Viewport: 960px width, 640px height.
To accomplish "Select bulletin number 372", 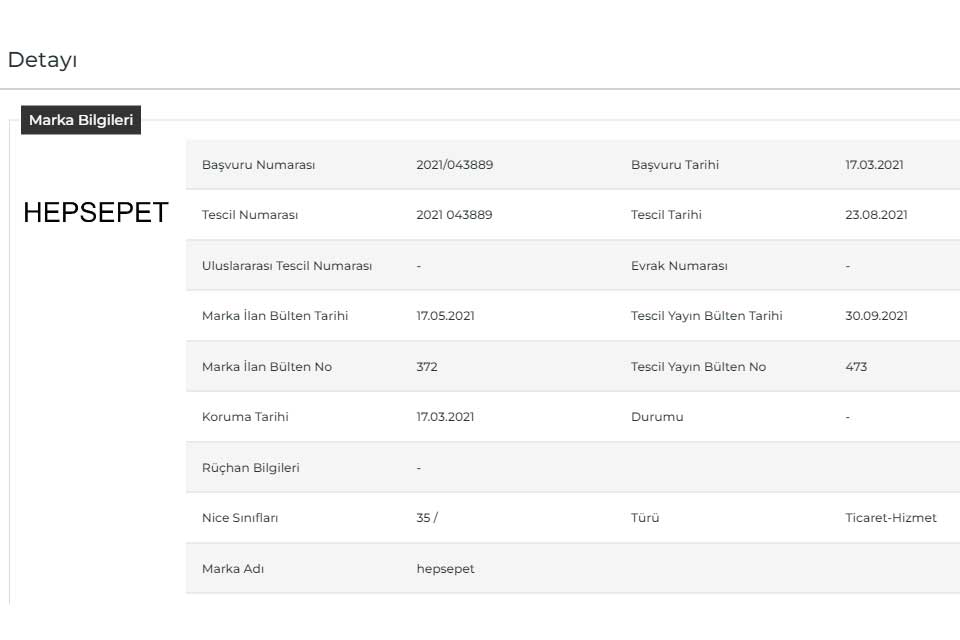I will tap(427, 367).
